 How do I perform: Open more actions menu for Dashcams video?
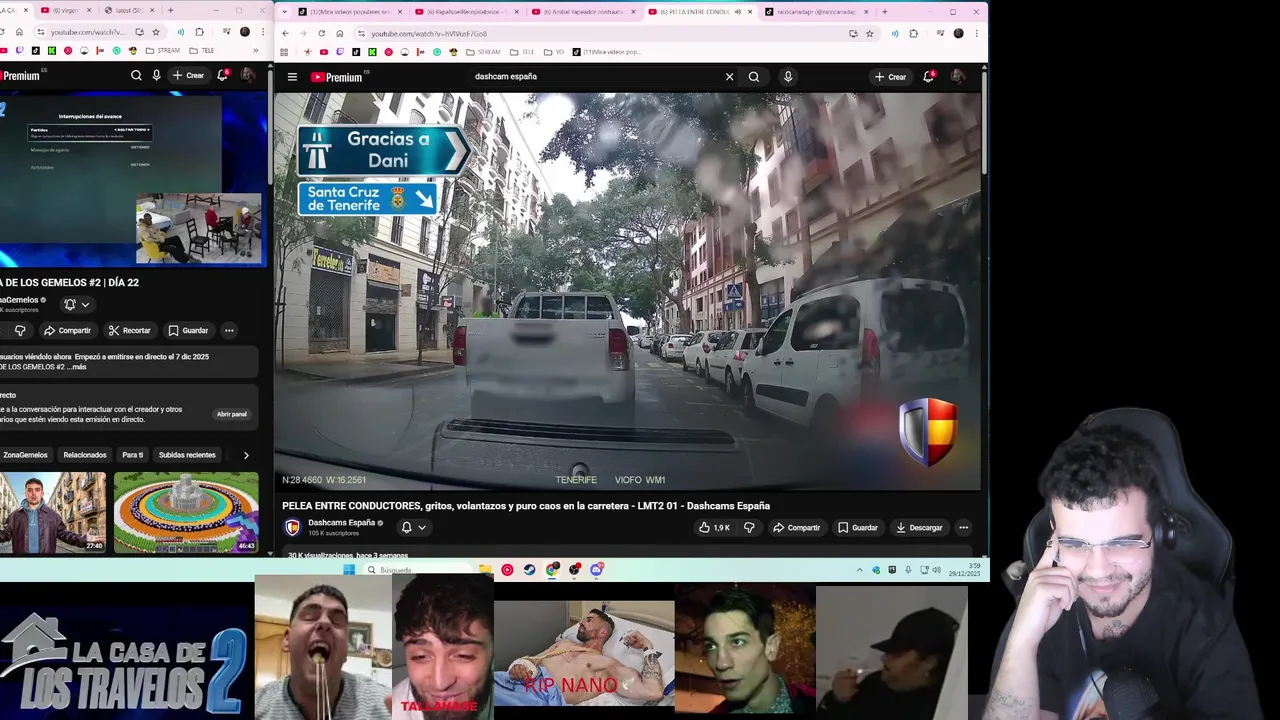click(963, 528)
